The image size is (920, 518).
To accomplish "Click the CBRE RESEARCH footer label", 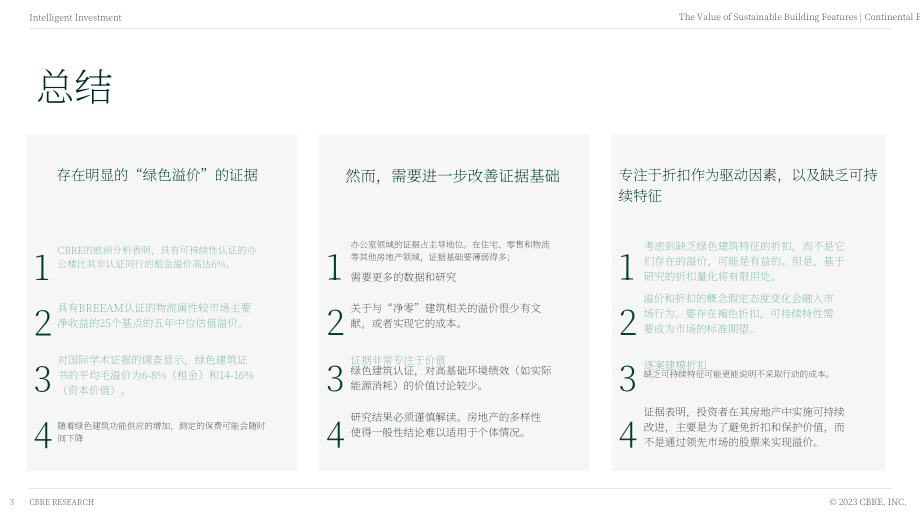I will tap(62, 502).
